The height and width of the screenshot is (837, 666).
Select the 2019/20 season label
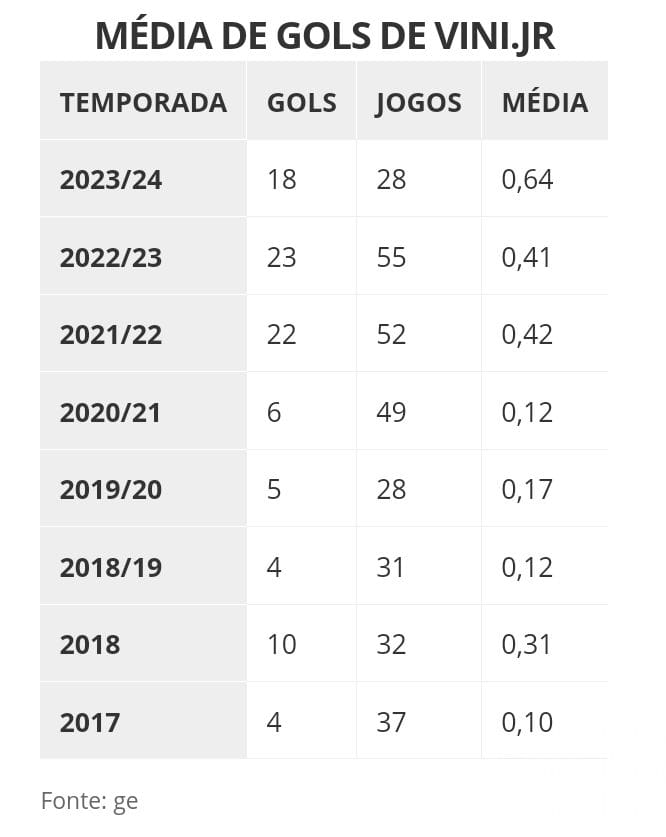pos(110,490)
